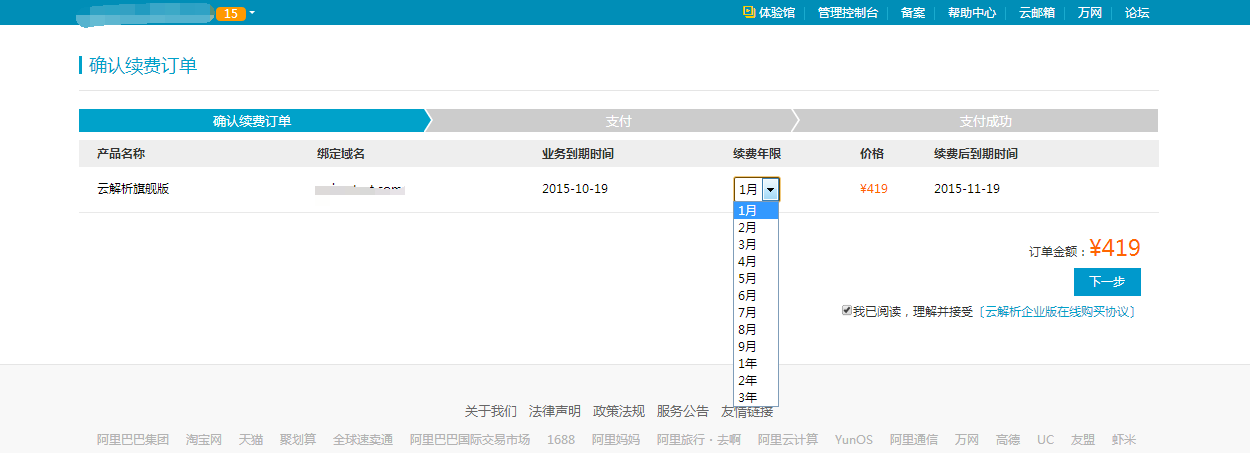Visit 淘宝网 from the footer links
The image size is (1250, 453).
204,440
